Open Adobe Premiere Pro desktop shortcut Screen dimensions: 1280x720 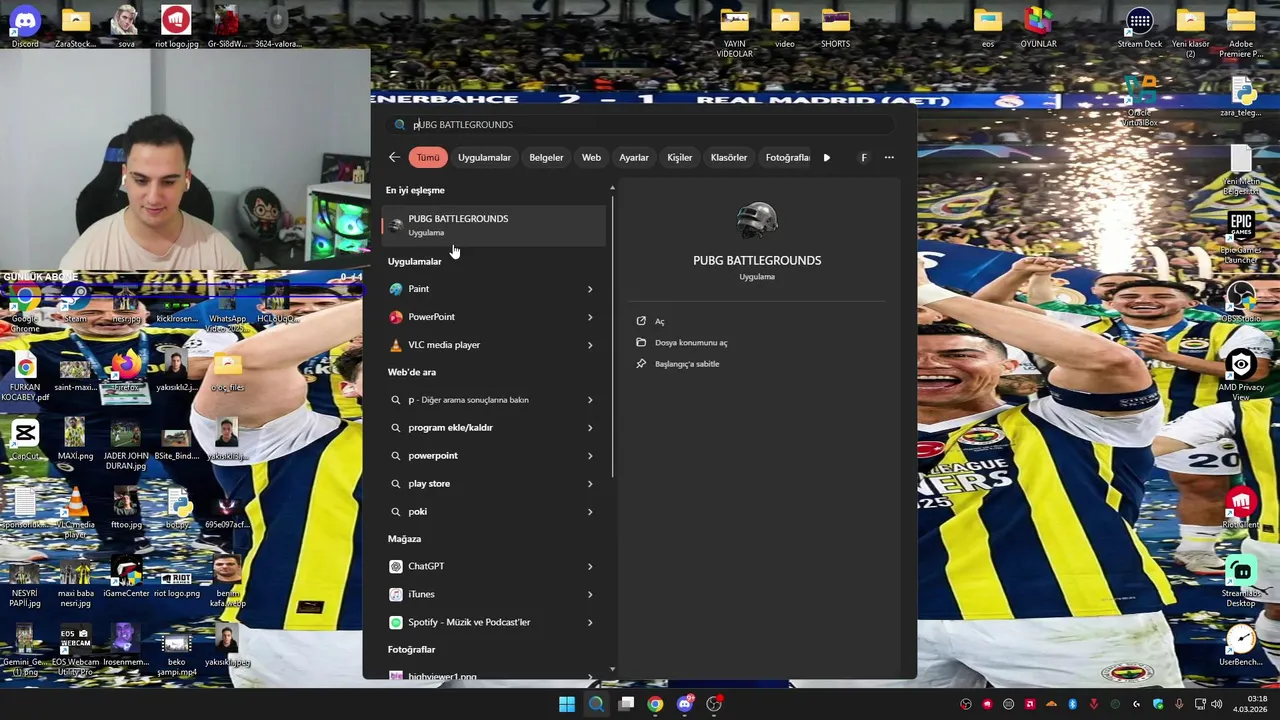coord(1241,32)
